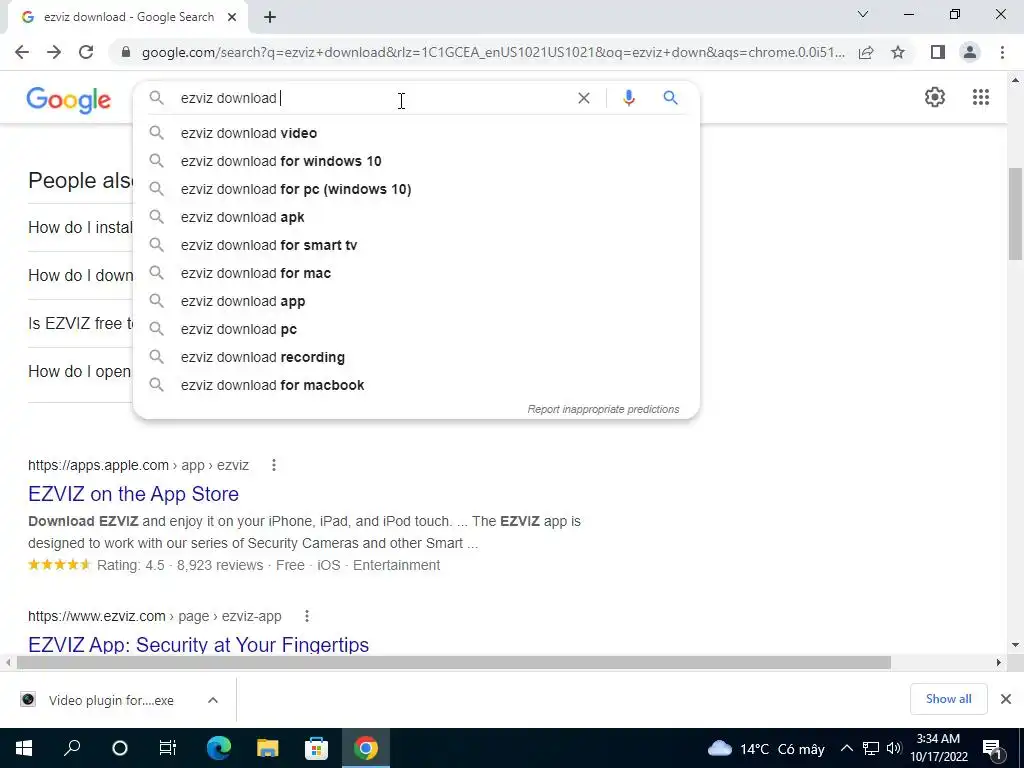Select suggestion ezviz download for pc (windows 10)
Viewport: 1024px width, 768px height.
tap(417, 189)
